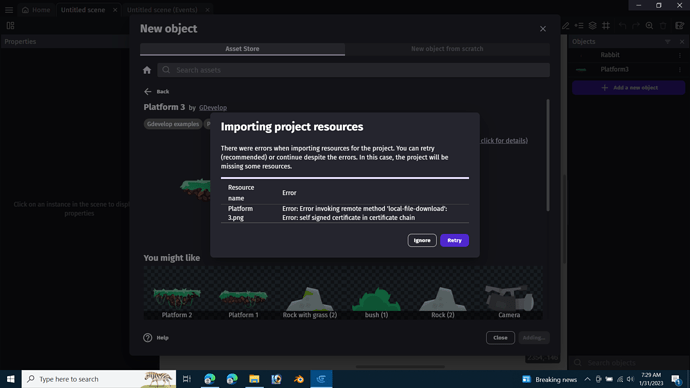This screenshot has height=388, width=690.
Task: Open the panels layout icon in toolbar
Action: [10, 26]
